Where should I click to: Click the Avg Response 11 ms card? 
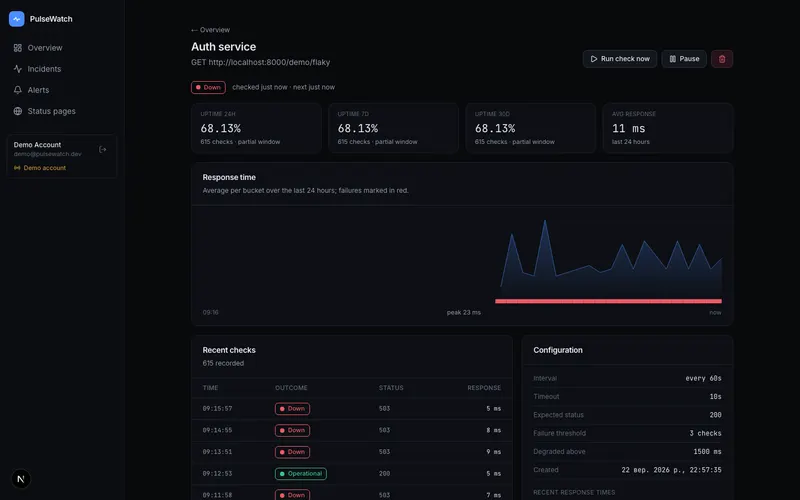668,128
